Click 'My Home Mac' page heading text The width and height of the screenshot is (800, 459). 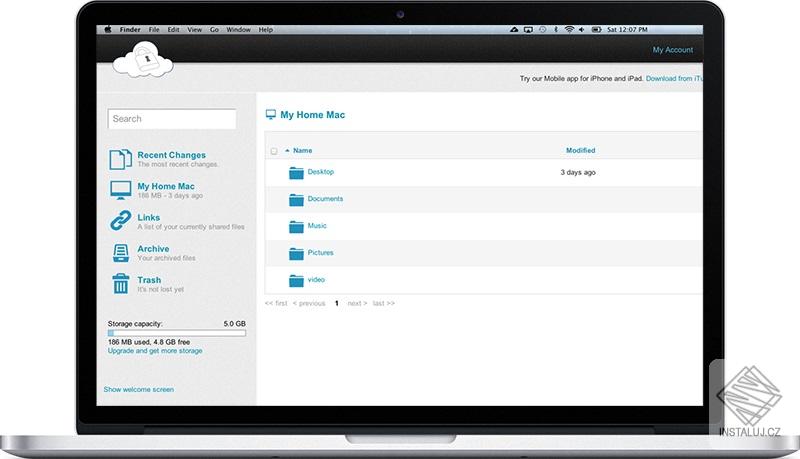[312, 115]
